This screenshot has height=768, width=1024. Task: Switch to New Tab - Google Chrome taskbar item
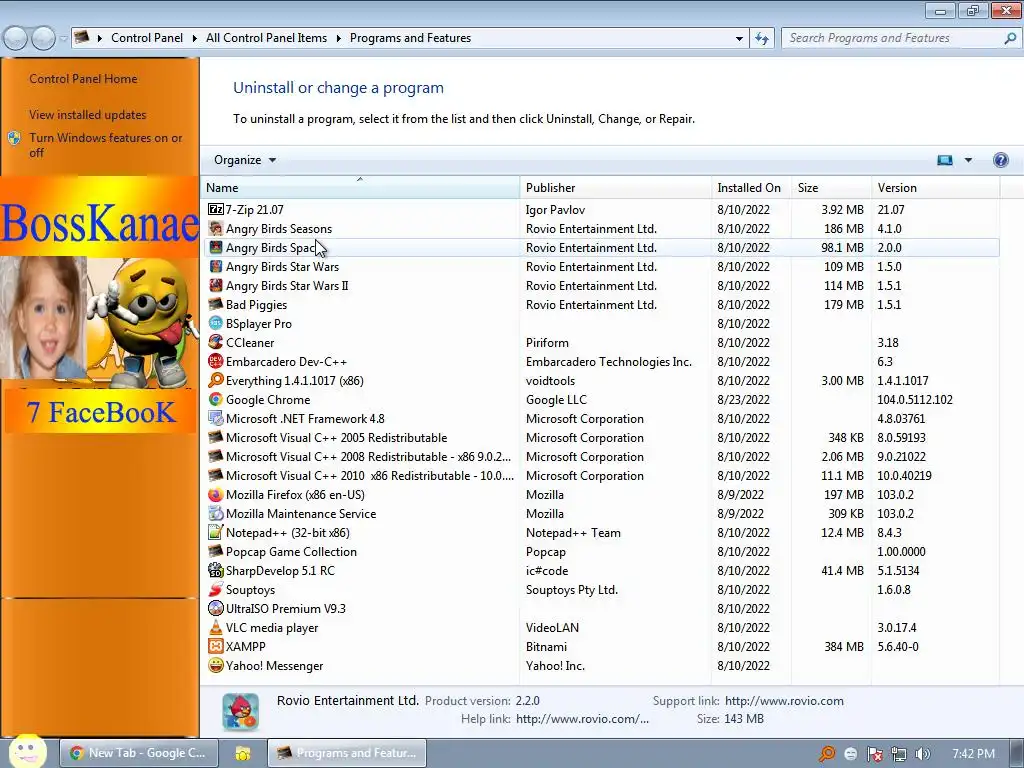[138, 753]
